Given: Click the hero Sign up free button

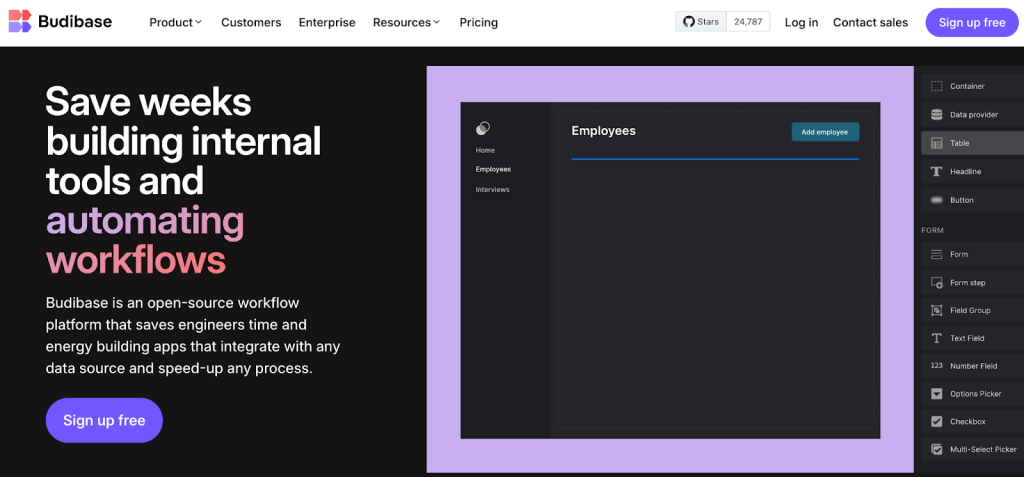Looking at the screenshot, I should (x=104, y=420).
